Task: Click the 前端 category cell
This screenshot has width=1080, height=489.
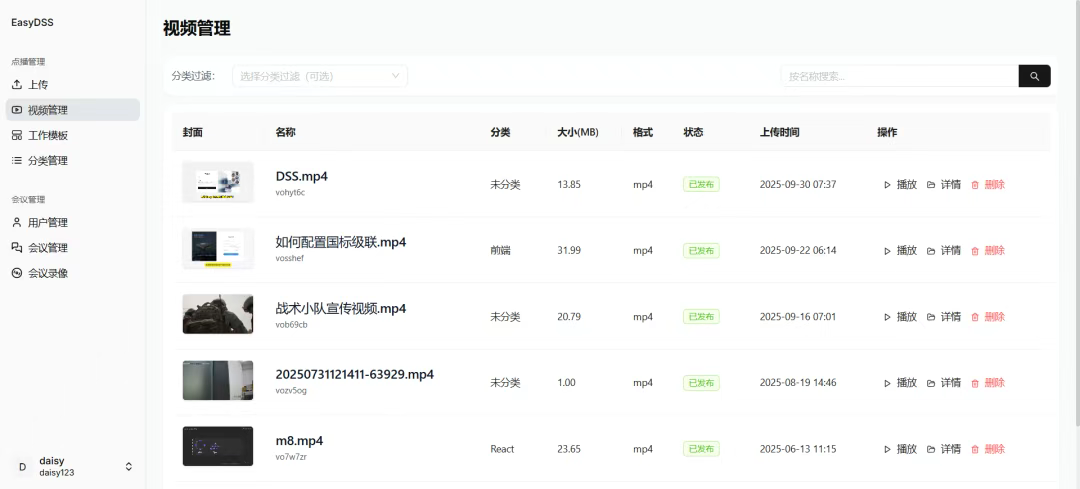Action: [x=501, y=251]
